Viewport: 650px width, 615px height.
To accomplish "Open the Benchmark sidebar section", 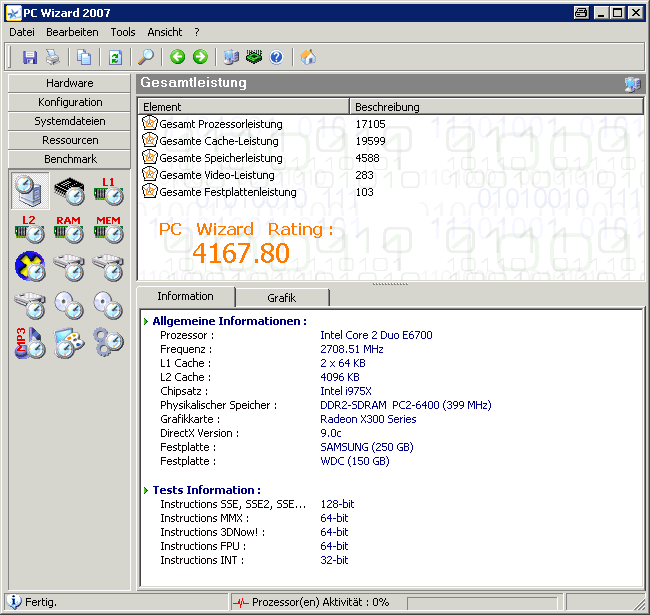I will coord(69,159).
